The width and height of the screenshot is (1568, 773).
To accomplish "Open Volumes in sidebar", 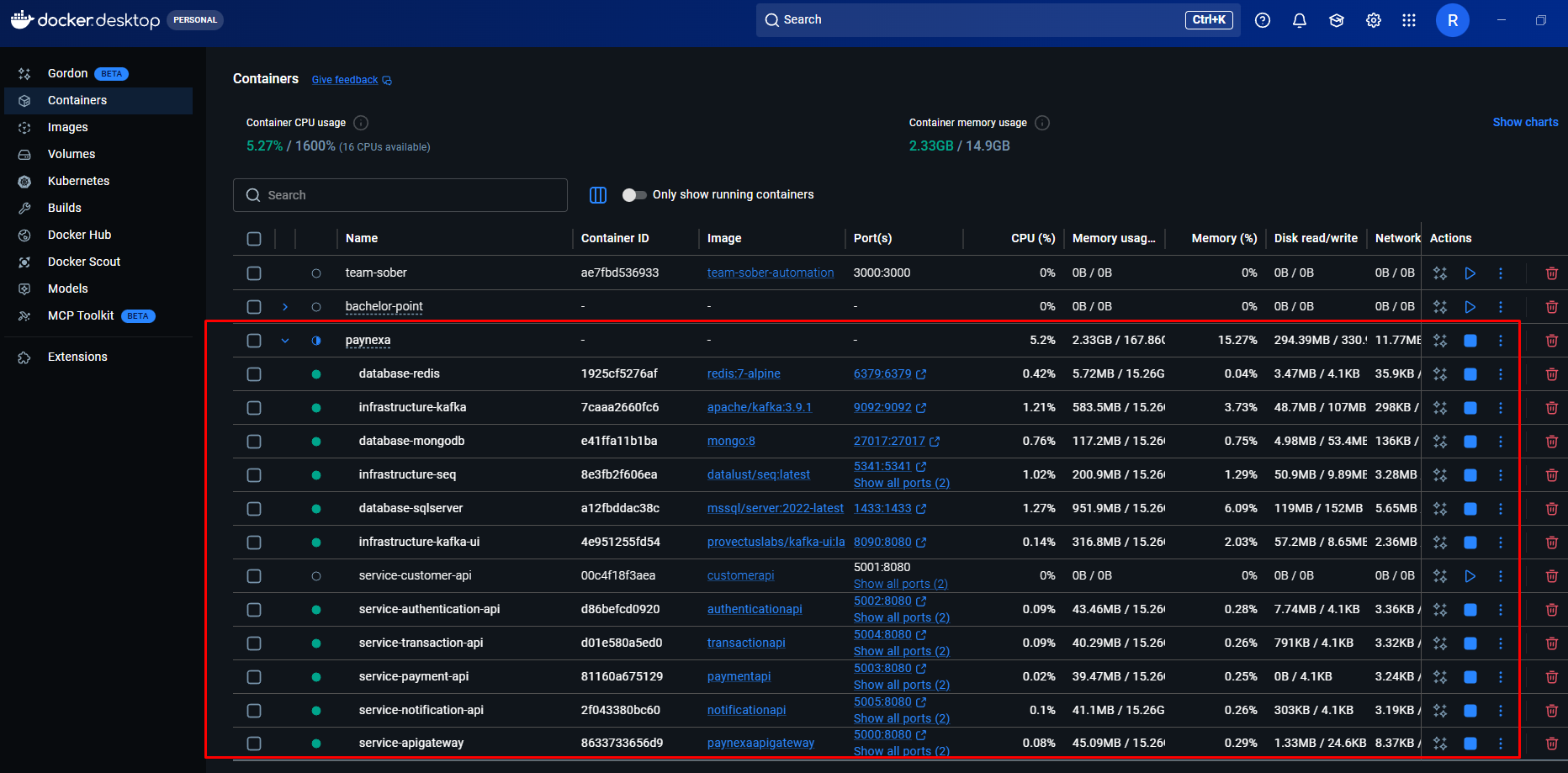I will 98,154.
